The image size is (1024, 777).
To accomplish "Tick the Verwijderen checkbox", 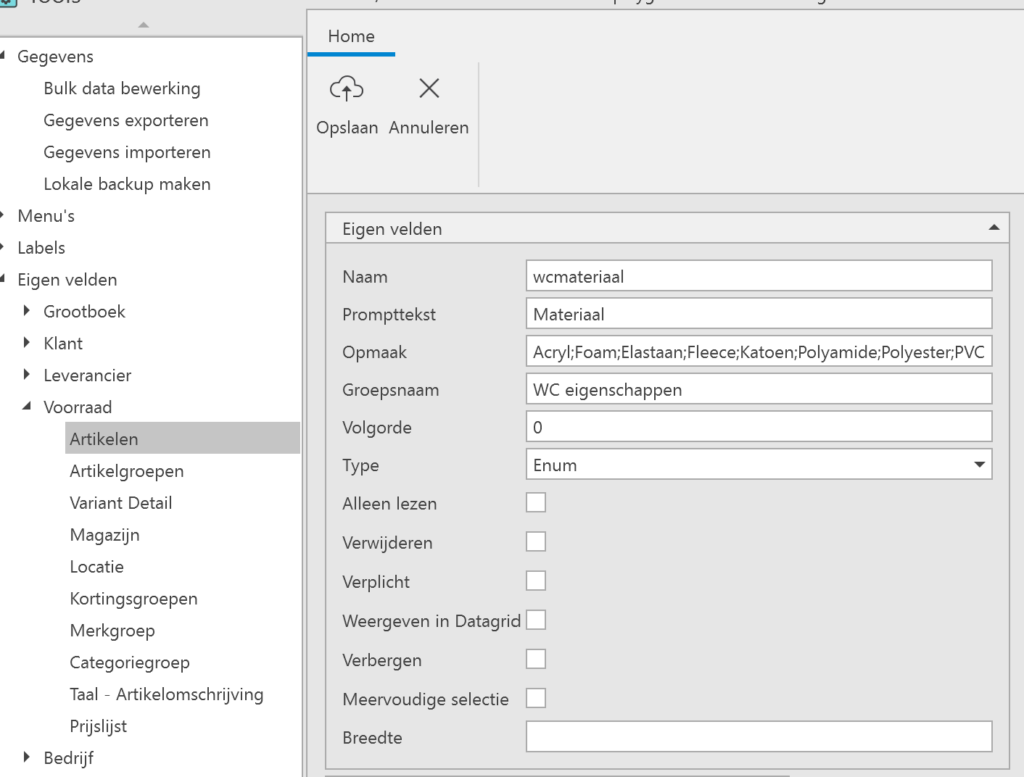I will coord(536,542).
